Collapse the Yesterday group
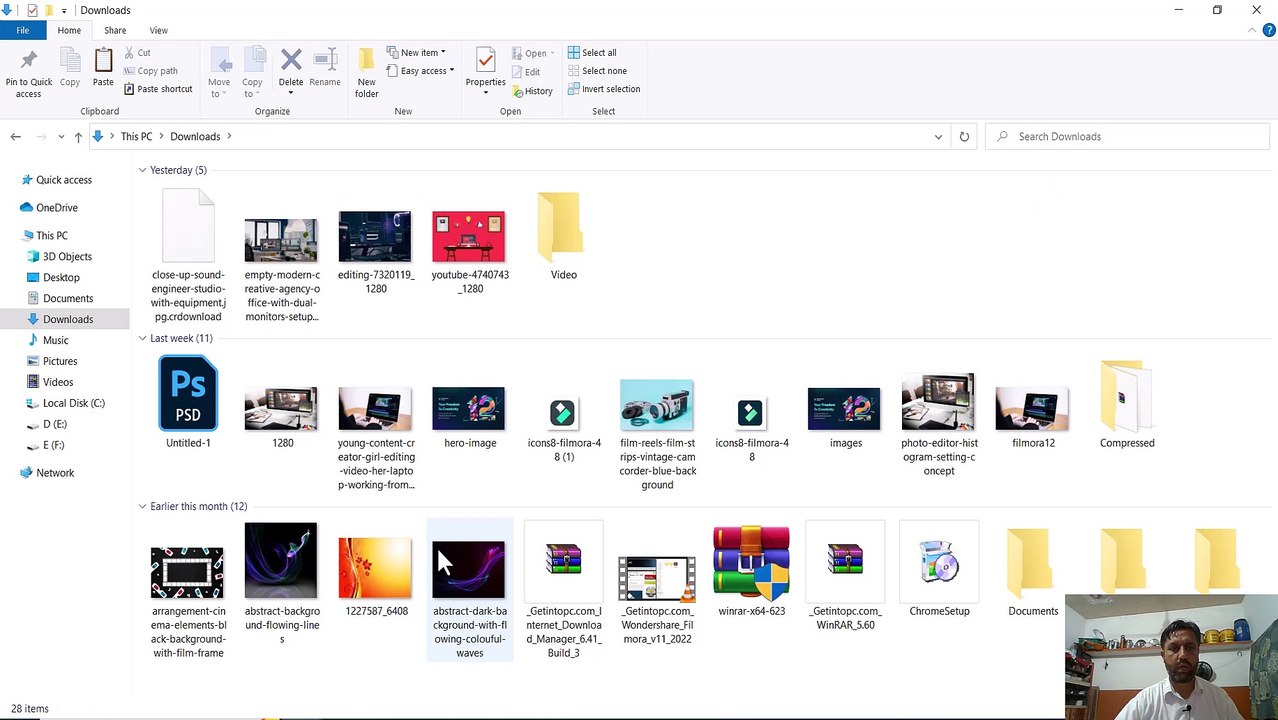Image resolution: width=1278 pixels, height=720 pixels. 142,170
